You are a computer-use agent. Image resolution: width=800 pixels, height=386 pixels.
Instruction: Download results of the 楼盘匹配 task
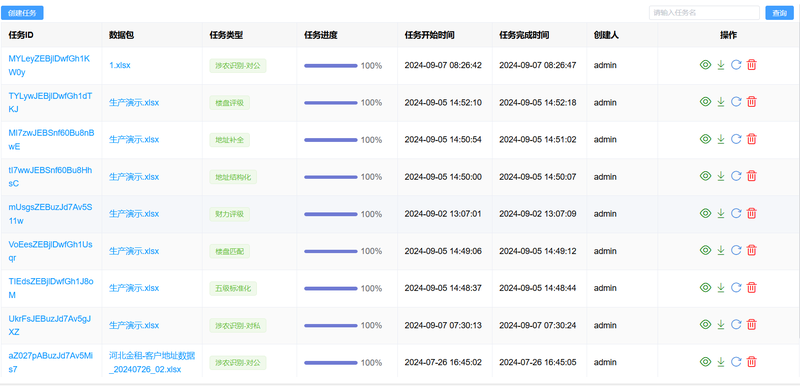tap(720, 250)
